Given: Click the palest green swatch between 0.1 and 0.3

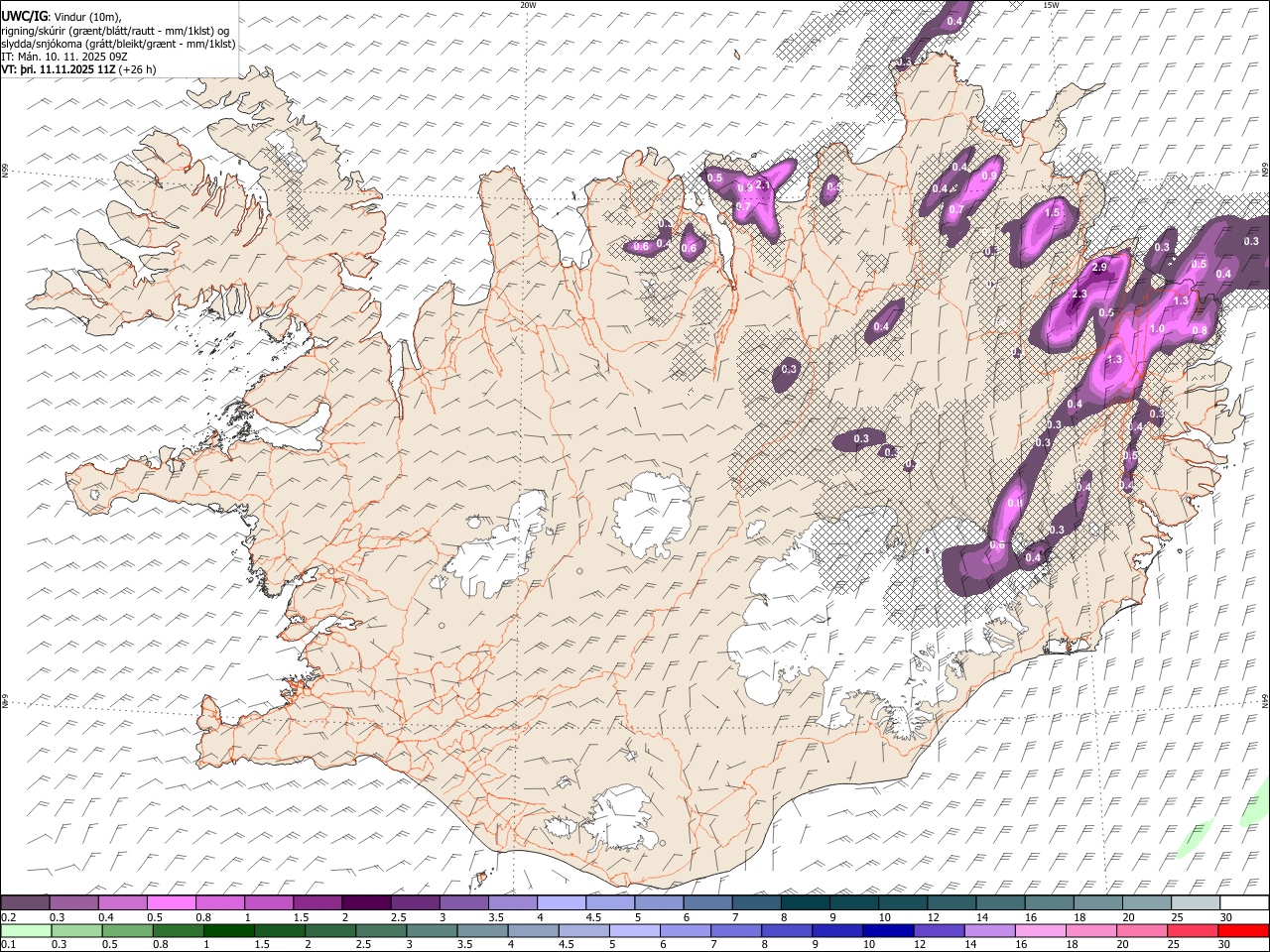Looking at the screenshot, I should [x=26, y=930].
